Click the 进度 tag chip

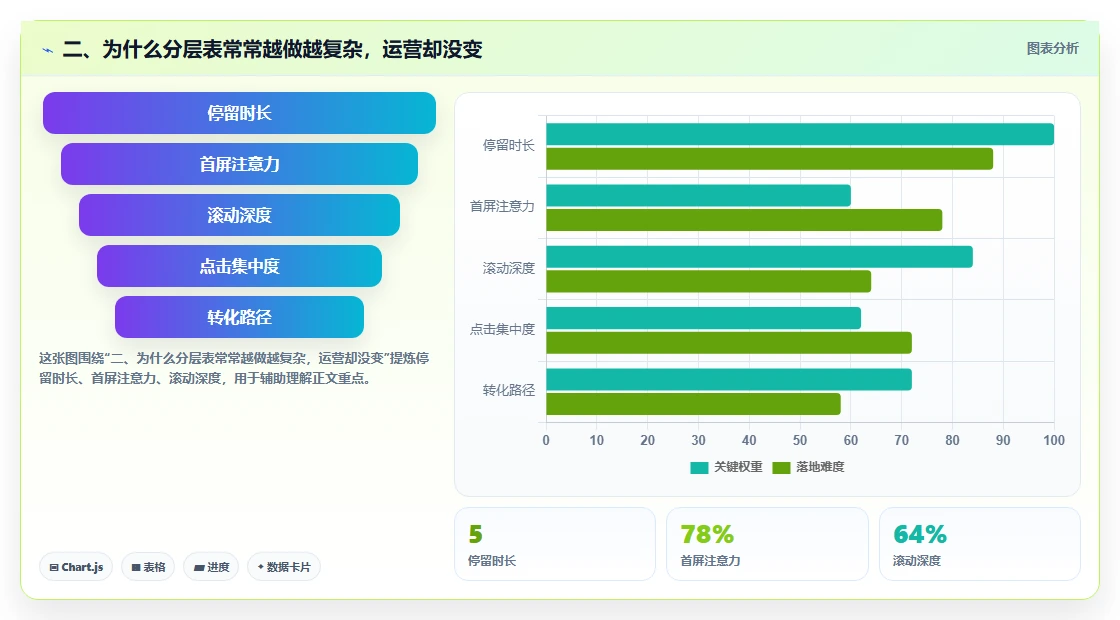(x=211, y=567)
